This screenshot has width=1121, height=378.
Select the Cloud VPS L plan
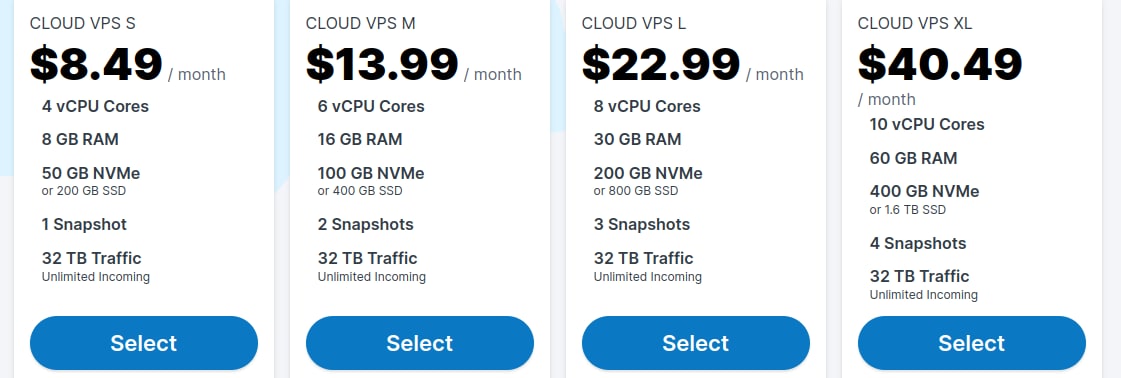(696, 343)
